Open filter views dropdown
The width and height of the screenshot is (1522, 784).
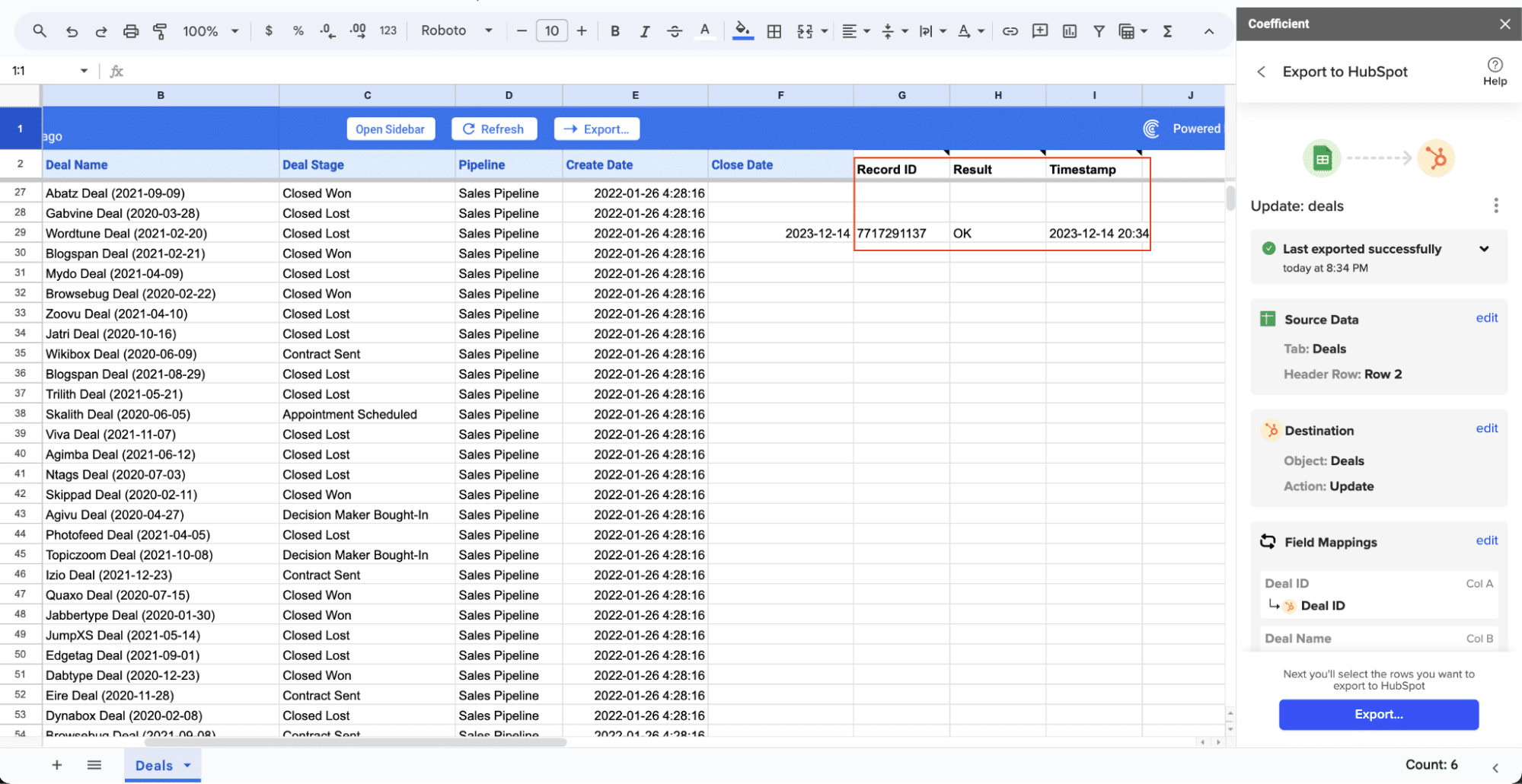[x=1144, y=31]
